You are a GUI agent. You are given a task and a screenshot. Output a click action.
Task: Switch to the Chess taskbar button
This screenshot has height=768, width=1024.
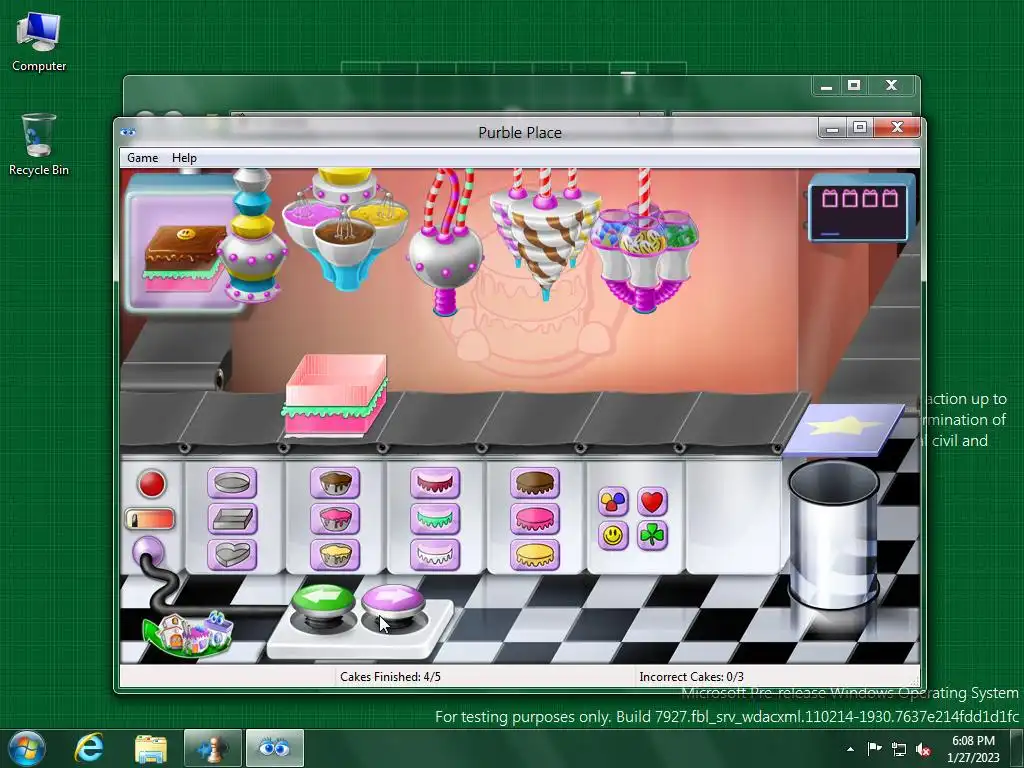point(213,748)
